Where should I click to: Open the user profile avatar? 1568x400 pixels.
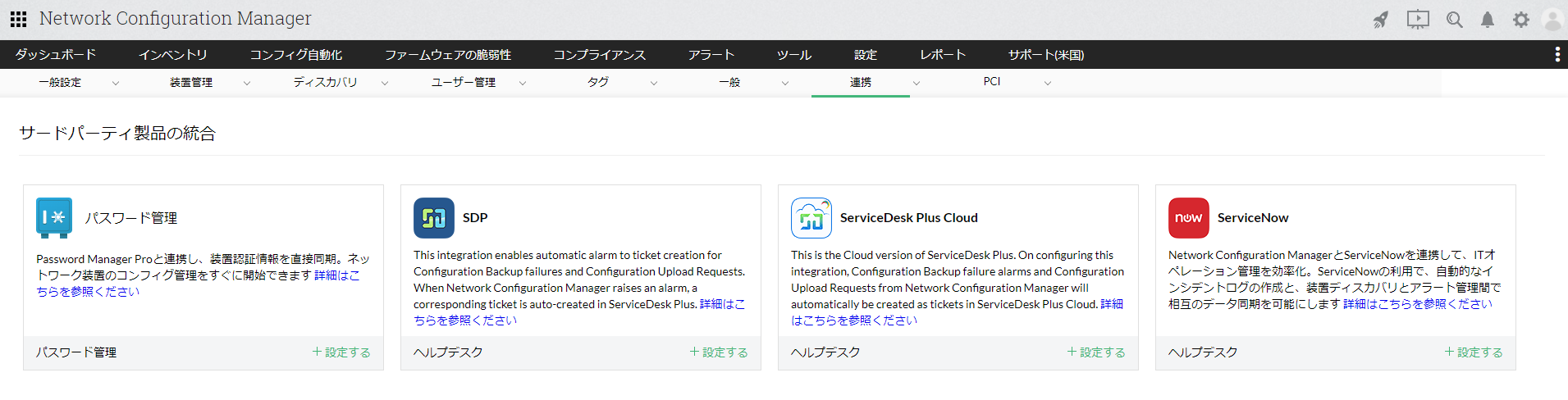click(1552, 20)
